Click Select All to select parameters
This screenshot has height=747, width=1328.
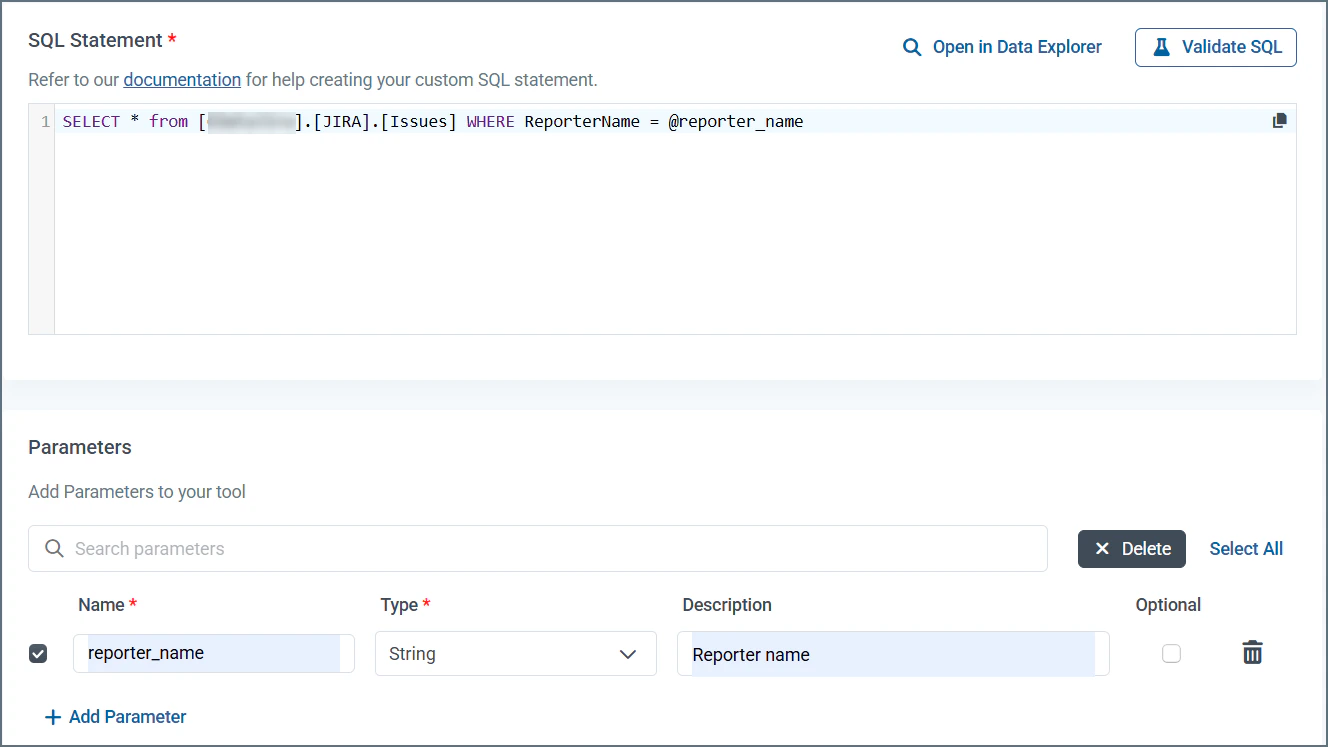tap(1245, 548)
